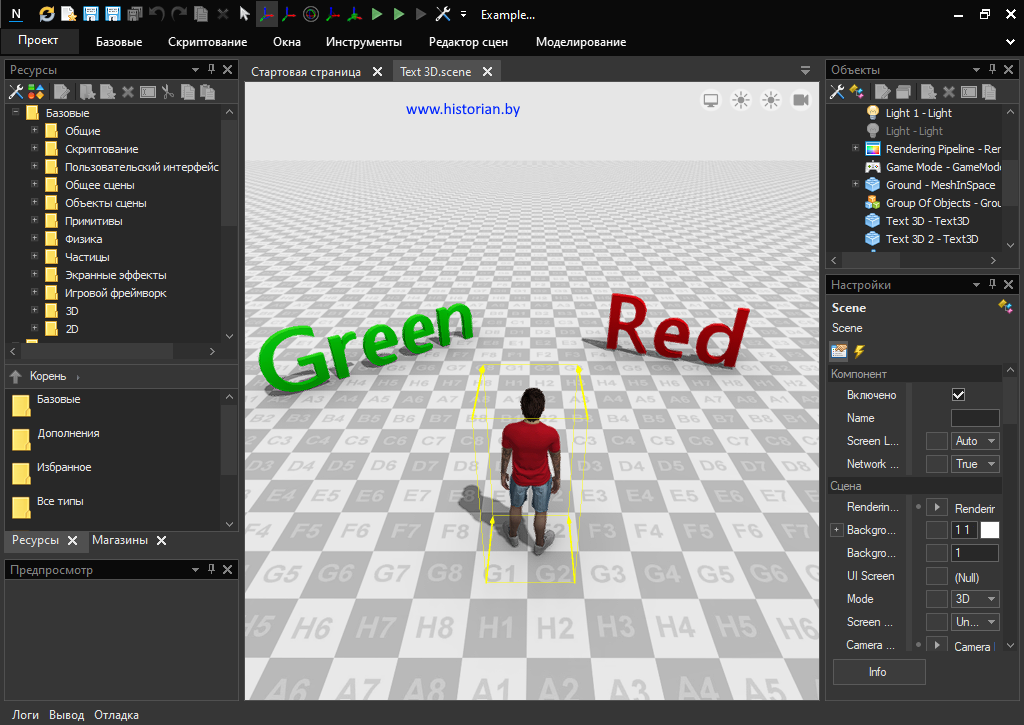Select the circular rotate tool in top toolbar
Image resolution: width=1024 pixels, height=725 pixels.
coord(311,14)
